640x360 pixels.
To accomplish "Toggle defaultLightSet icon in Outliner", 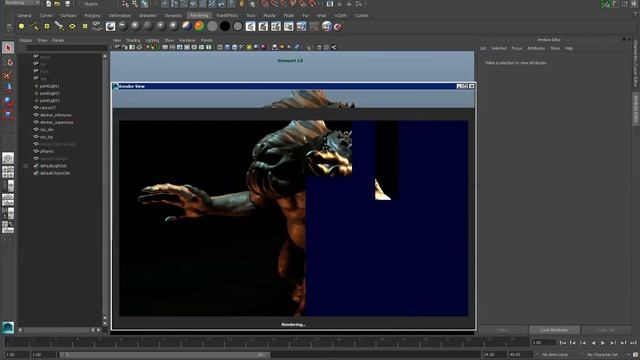I will pyautogui.click(x=36, y=166).
